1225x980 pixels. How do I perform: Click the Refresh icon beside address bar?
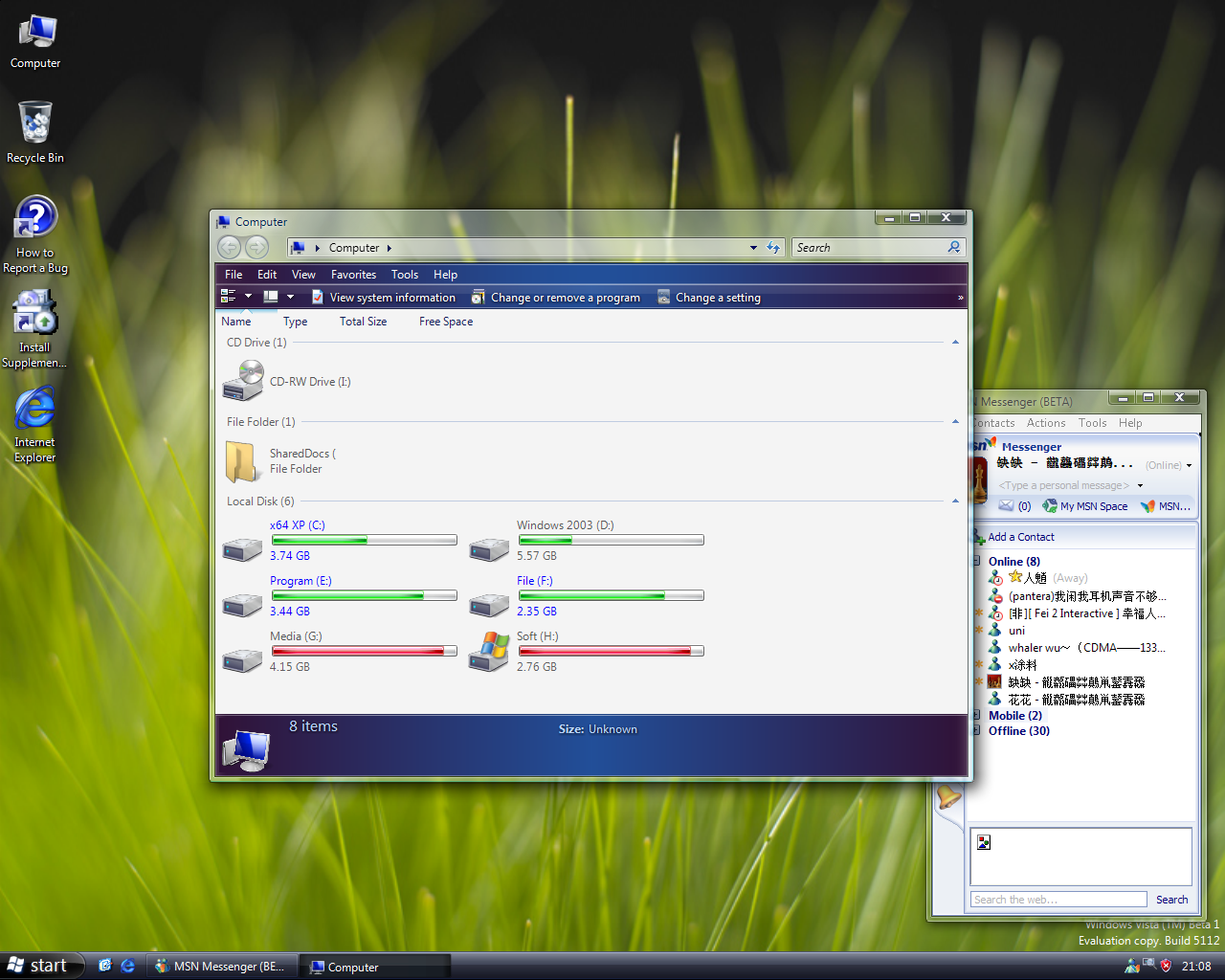click(x=773, y=247)
